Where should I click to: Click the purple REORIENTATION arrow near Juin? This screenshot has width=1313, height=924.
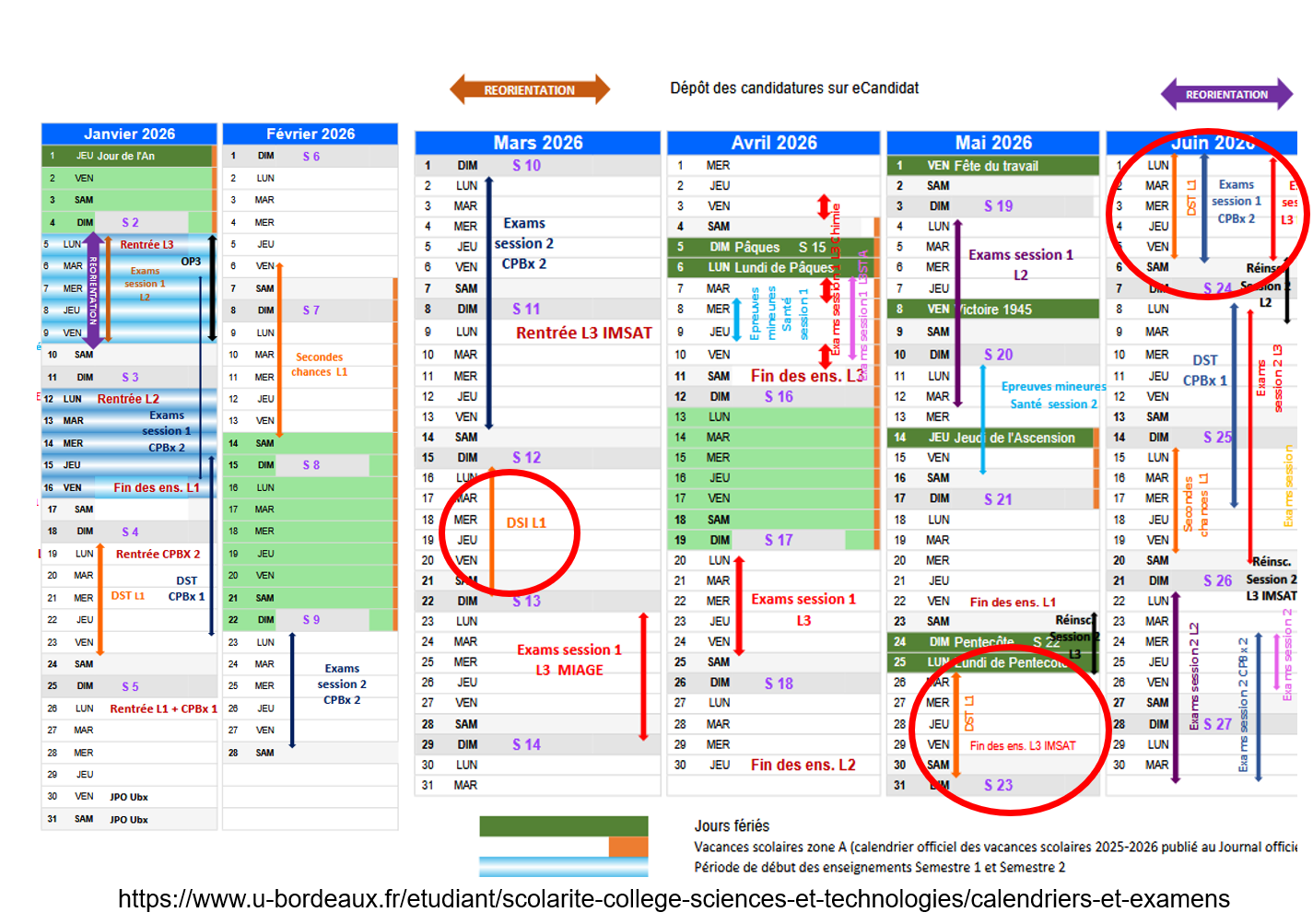click(1226, 94)
